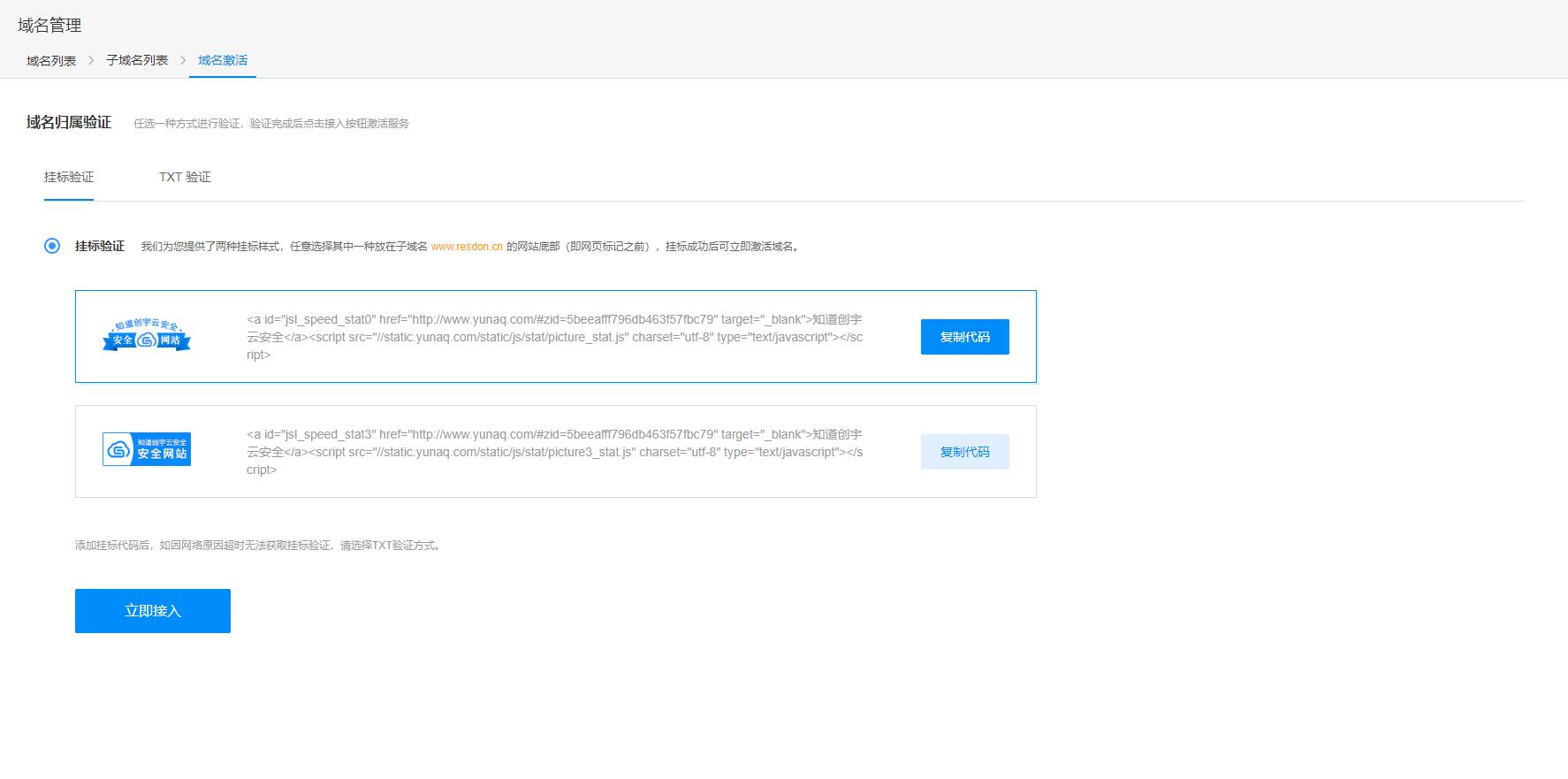
Task: Click the rectangular 安全网站 badge image
Action: 147,449
